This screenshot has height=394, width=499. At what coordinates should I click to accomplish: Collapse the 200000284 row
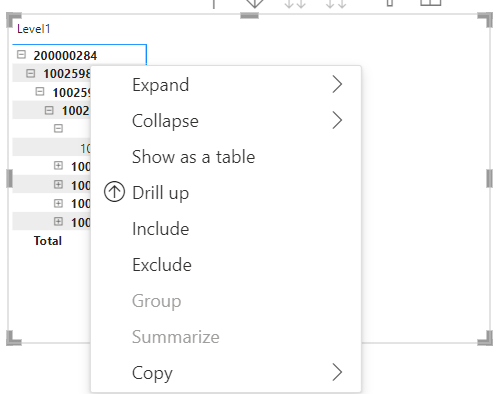pos(21,54)
